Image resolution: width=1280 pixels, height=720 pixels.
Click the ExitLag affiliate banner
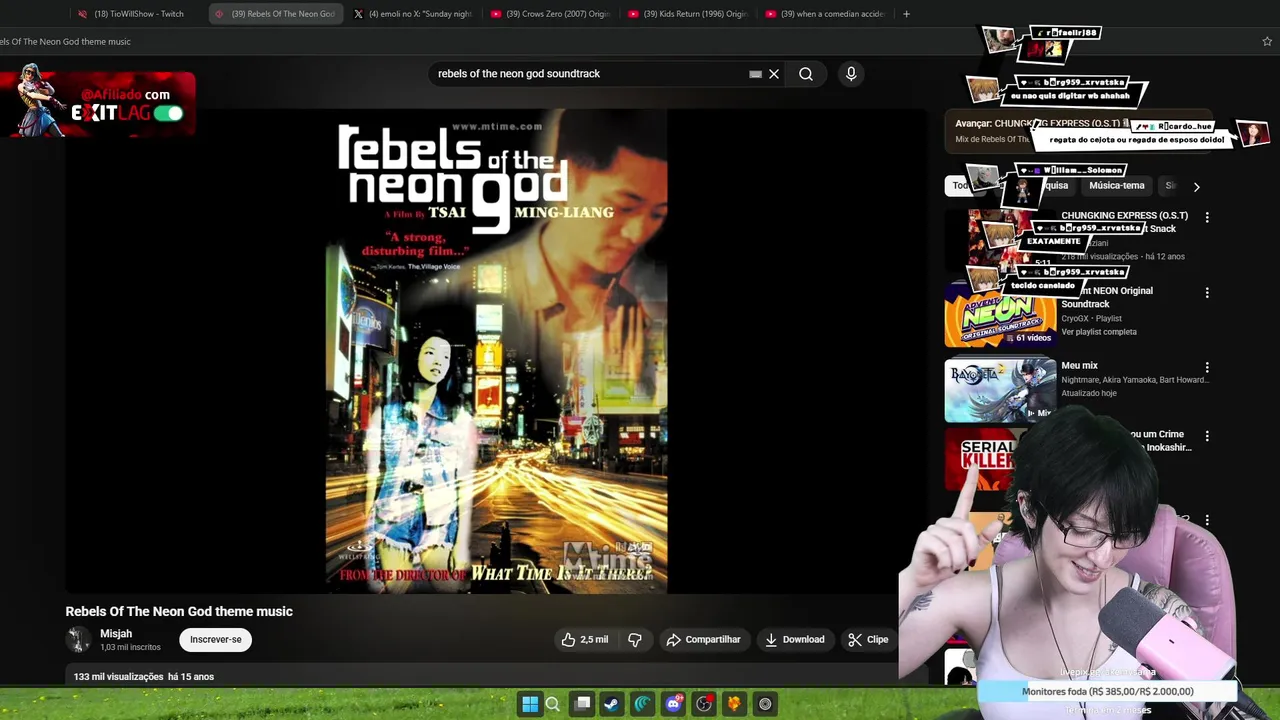click(x=98, y=102)
